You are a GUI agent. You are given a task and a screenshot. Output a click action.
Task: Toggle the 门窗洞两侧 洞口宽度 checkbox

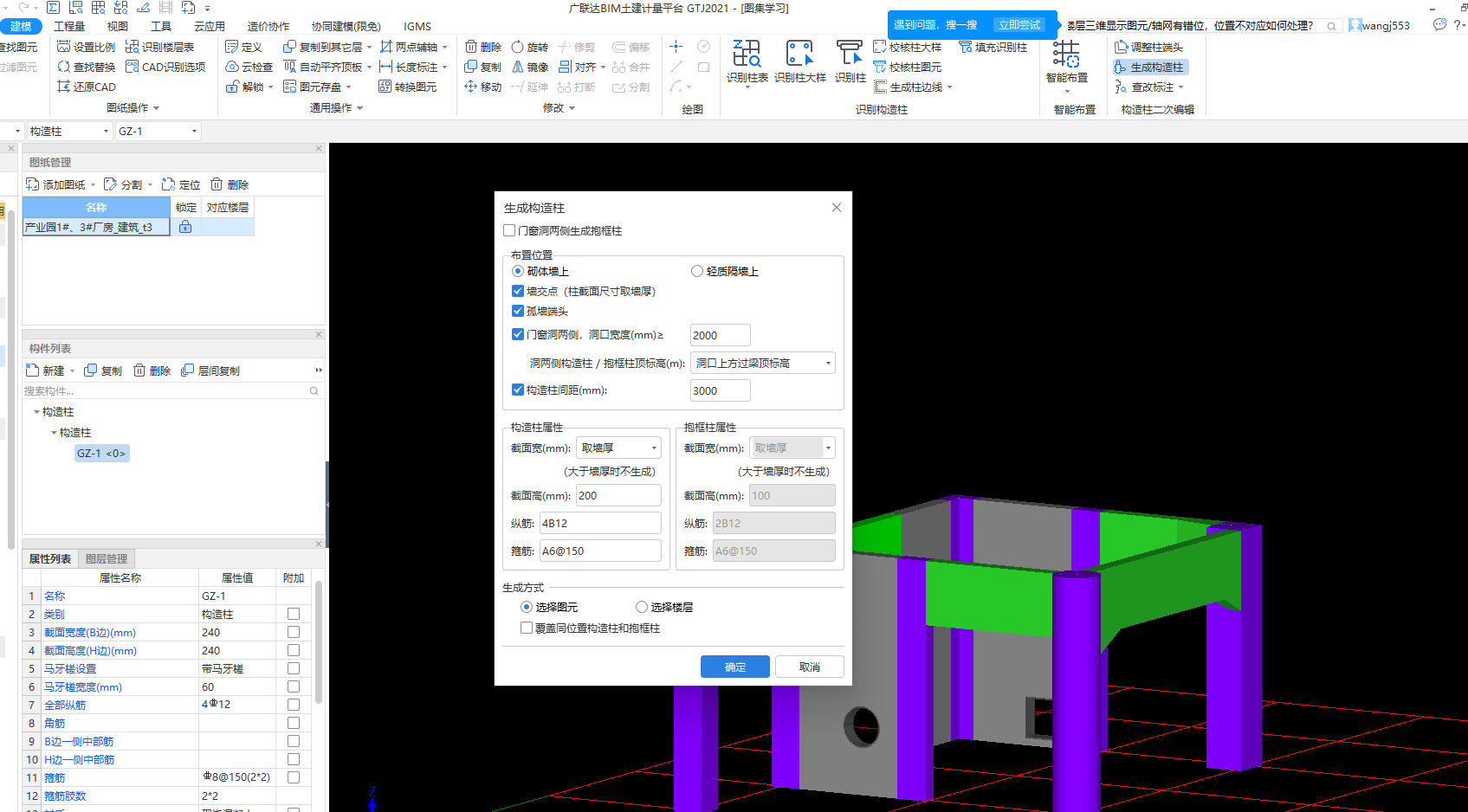click(x=518, y=335)
